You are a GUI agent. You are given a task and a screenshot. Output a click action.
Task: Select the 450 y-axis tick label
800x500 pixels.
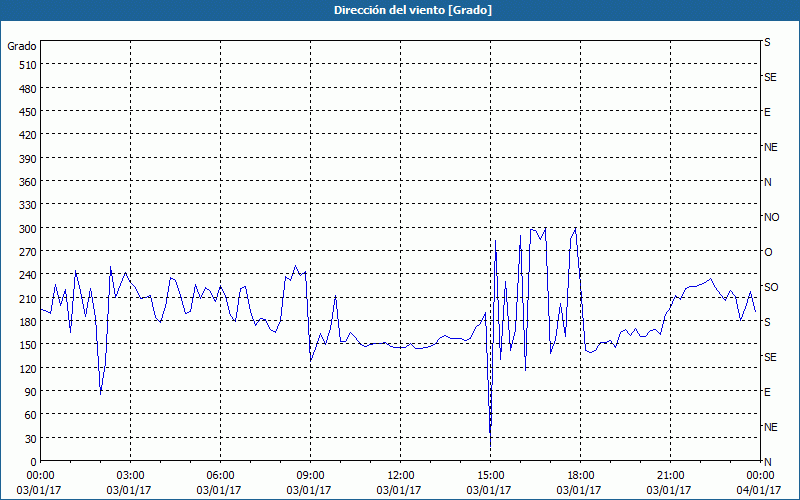[x=28, y=112]
